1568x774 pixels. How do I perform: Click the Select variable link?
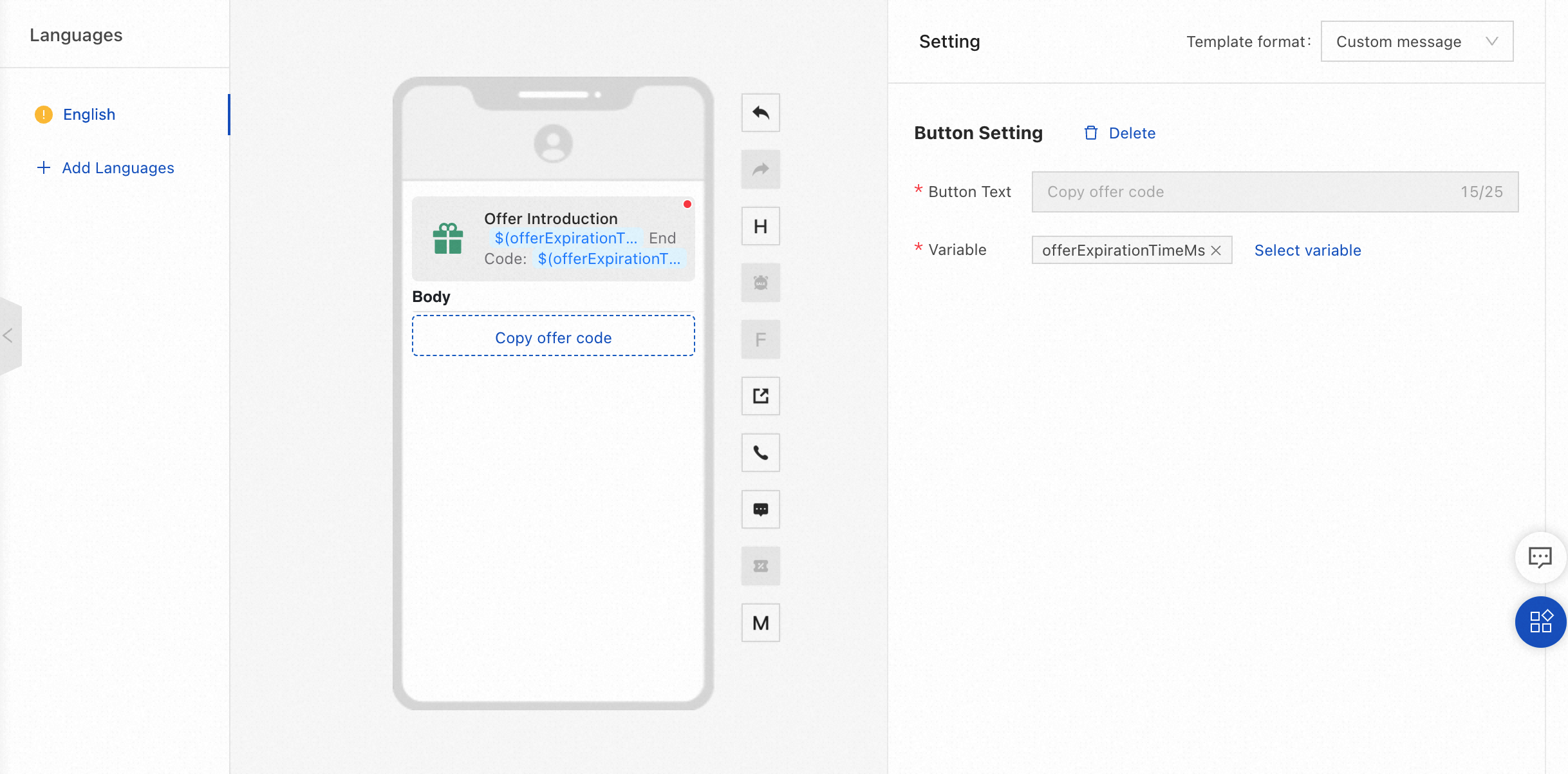click(1307, 250)
